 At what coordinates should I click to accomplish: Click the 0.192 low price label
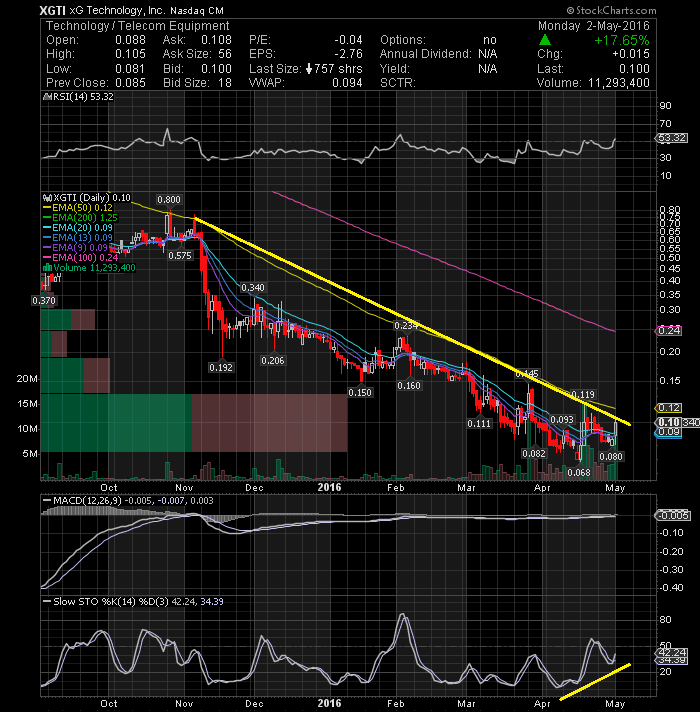click(x=221, y=367)
